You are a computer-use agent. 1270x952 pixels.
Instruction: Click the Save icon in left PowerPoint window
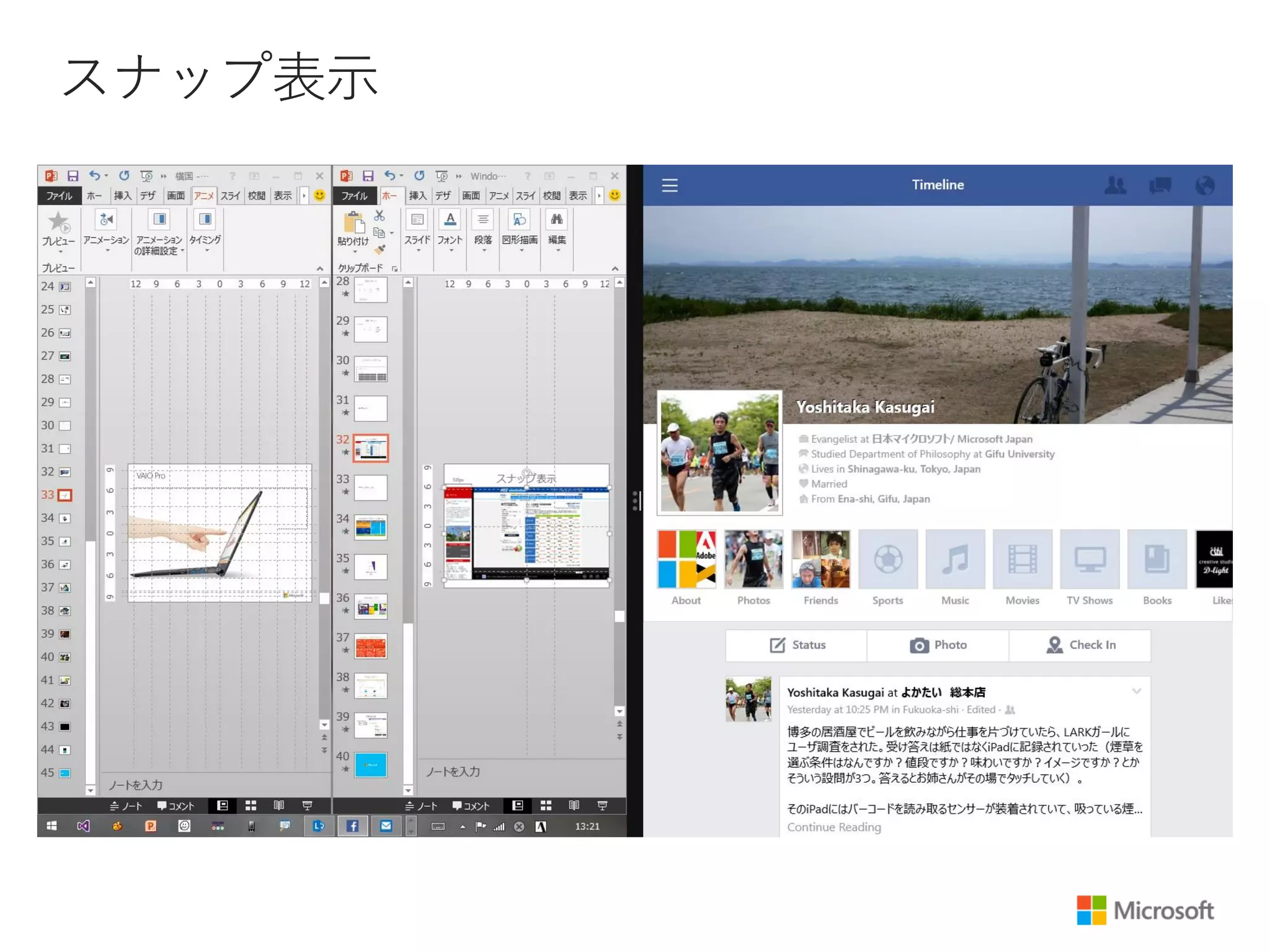(x=73, y=176)
